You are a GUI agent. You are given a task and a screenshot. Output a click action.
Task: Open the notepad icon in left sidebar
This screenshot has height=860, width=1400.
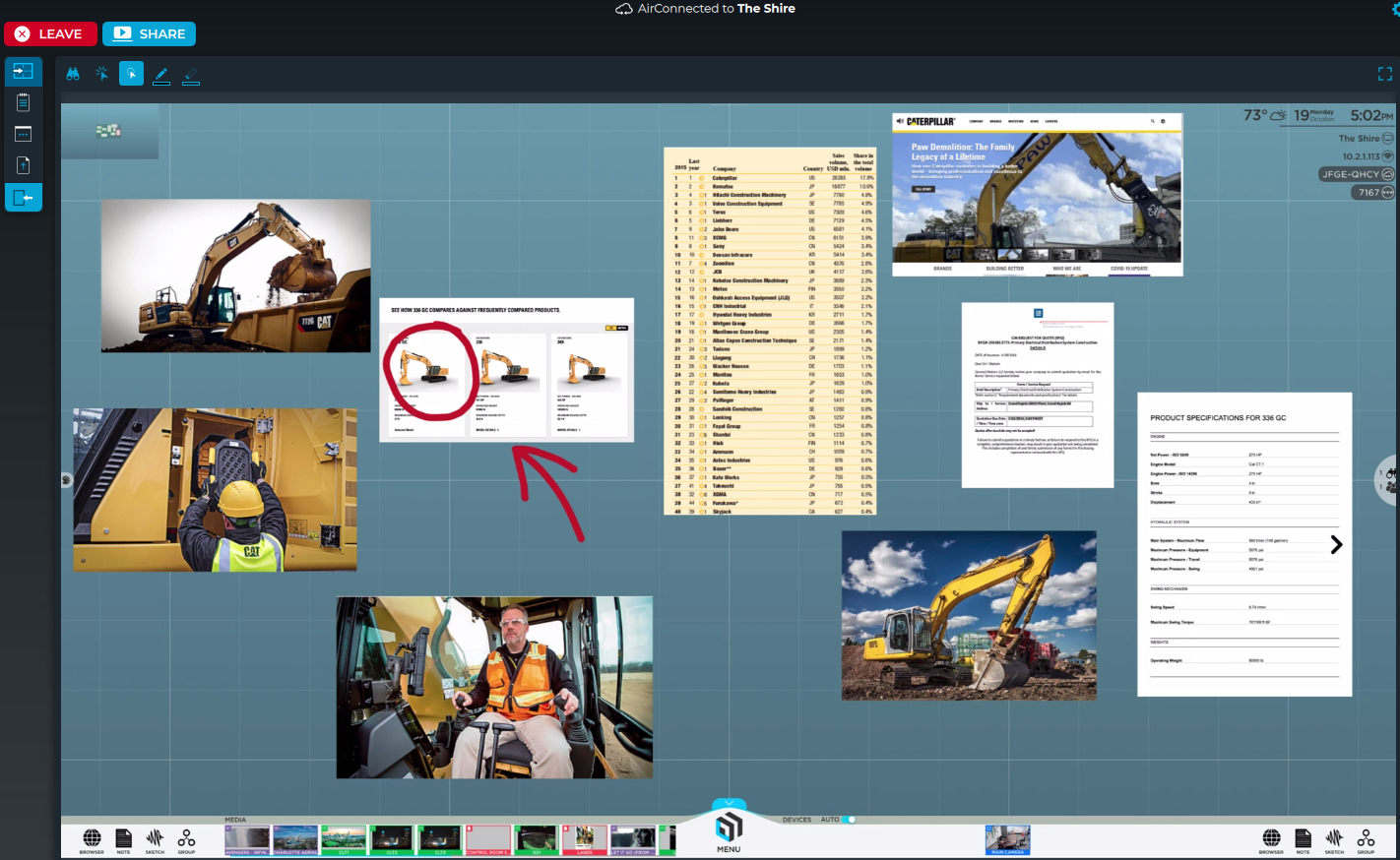pos(24,102)
